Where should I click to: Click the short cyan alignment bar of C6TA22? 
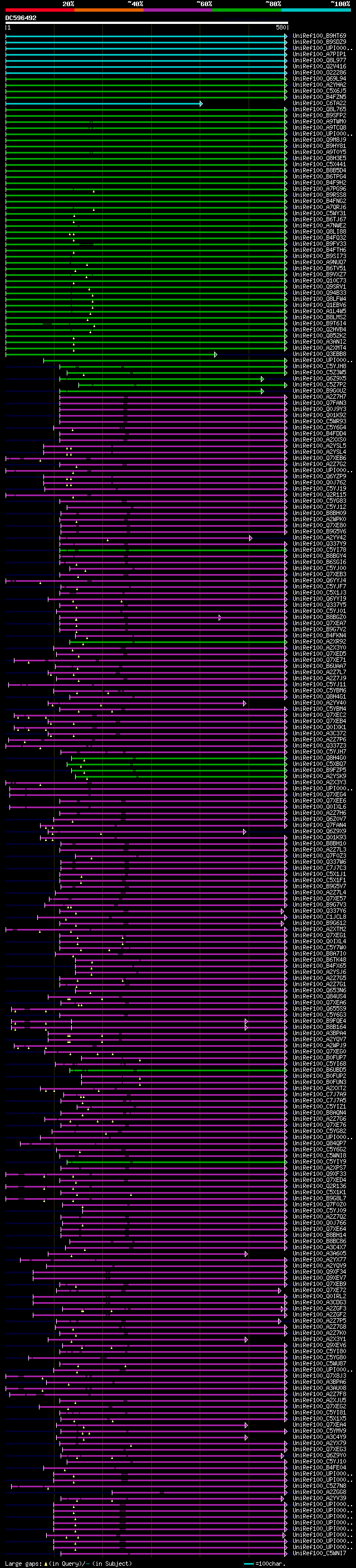(x=104, y=103)
